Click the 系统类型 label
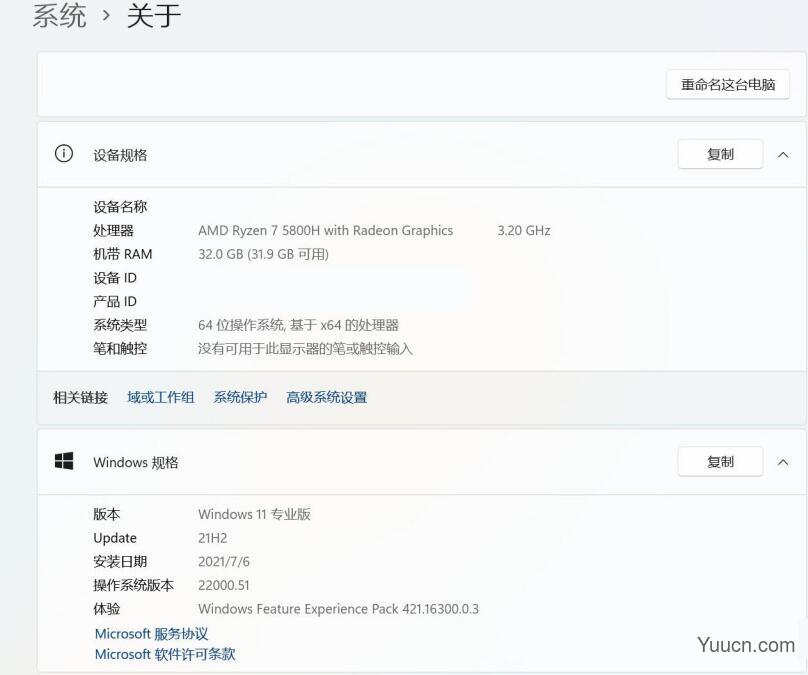The width and height of the screenshot is (808, 675). [120, 325]
